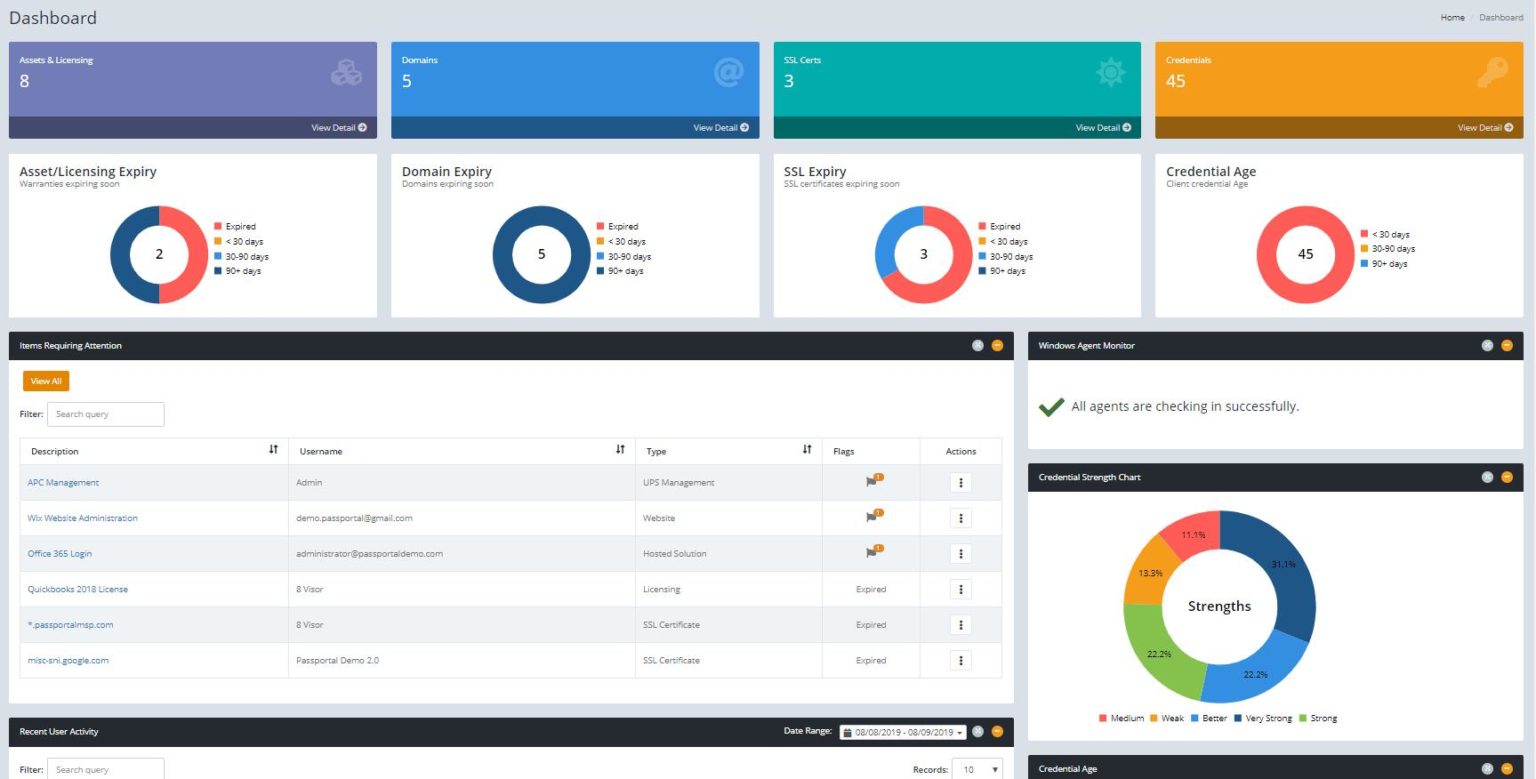Click the cubes icon on Assets card
Screen dimensions: 1536x779
(x=346, y=73)
